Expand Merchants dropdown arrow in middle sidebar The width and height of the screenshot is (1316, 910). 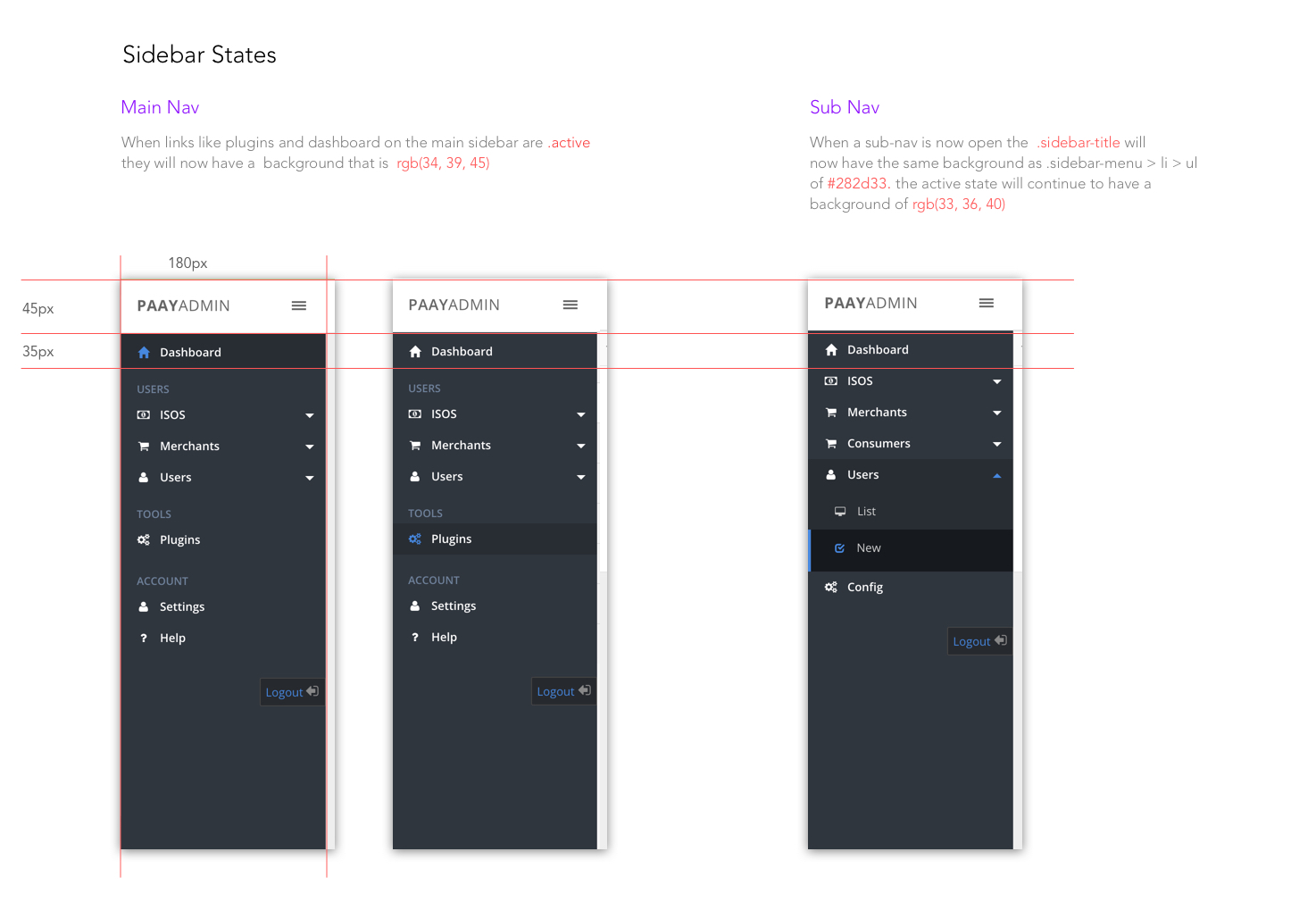[x=581, y=446]
